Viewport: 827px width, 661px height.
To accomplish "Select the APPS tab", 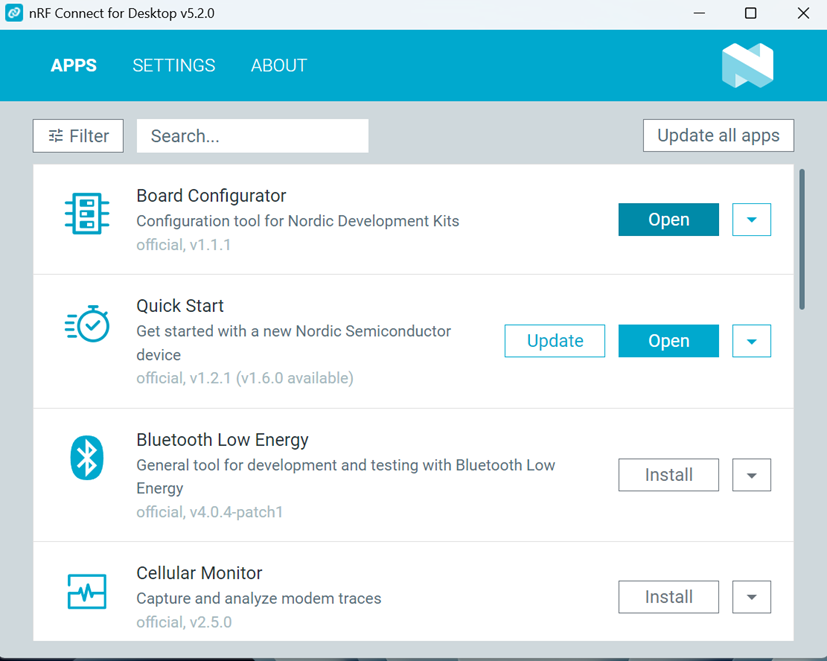I will click(74, 66).
